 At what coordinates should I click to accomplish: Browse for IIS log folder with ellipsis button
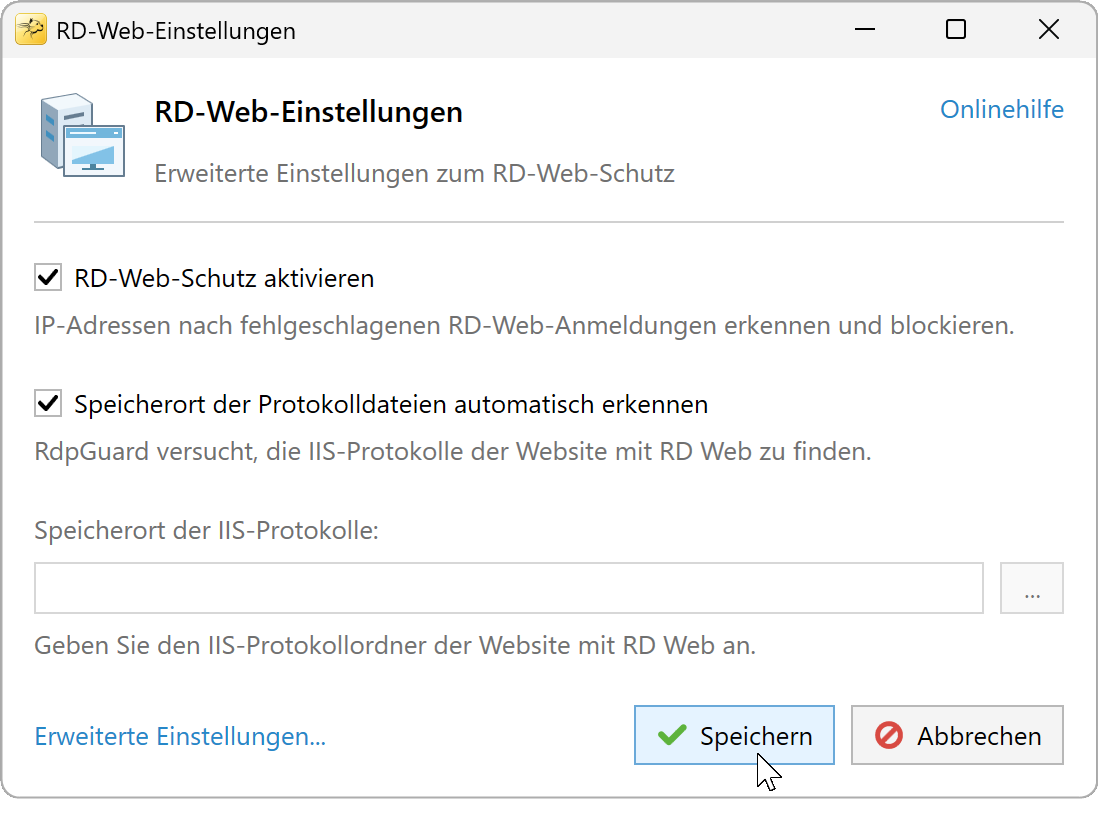point(1031,588)
